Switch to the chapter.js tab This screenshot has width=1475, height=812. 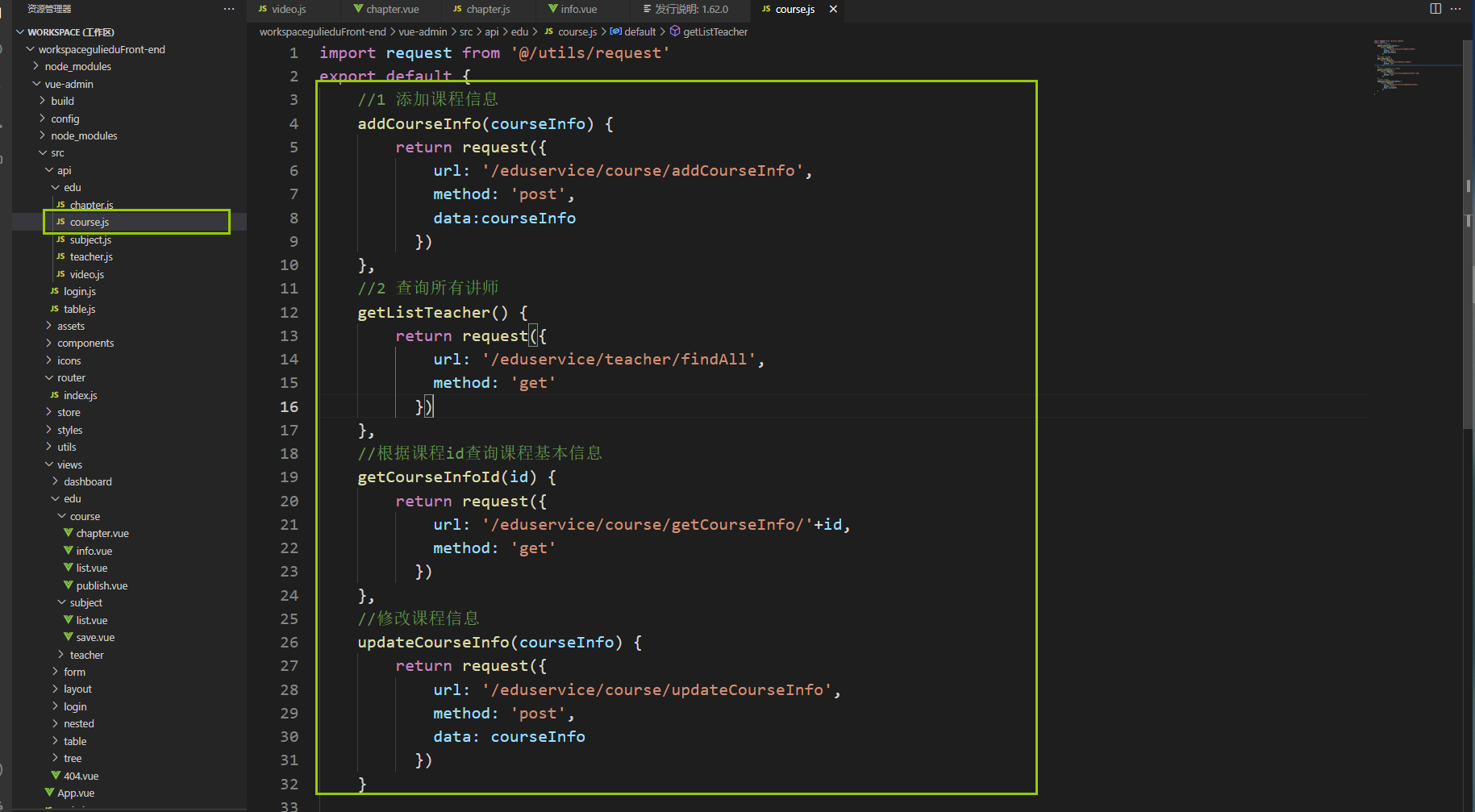[488, 9]
